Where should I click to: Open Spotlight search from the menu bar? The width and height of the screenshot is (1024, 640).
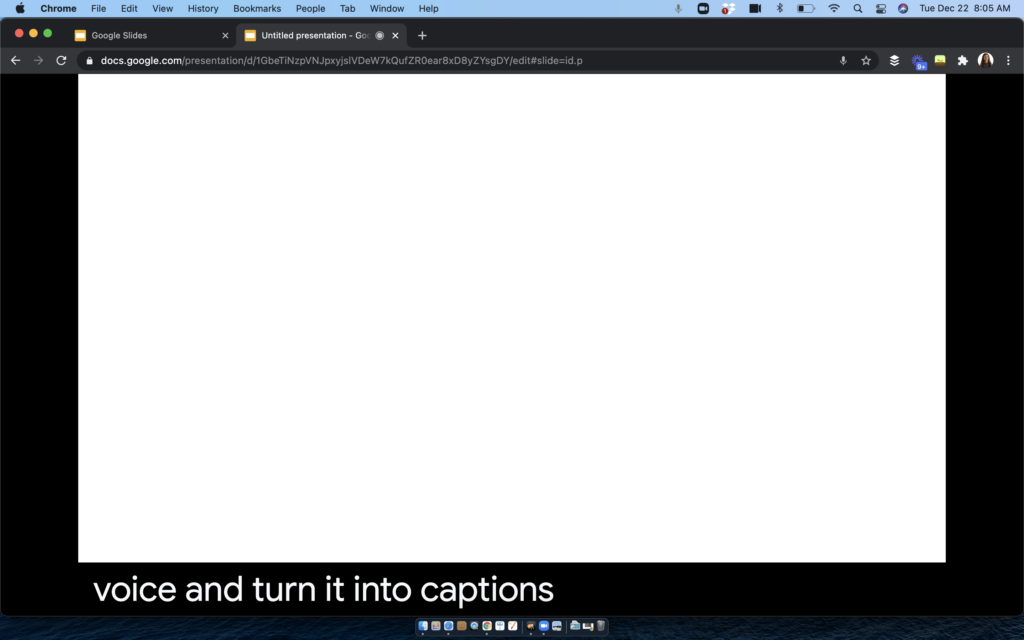pyautogui.click(x=857, y=8)
